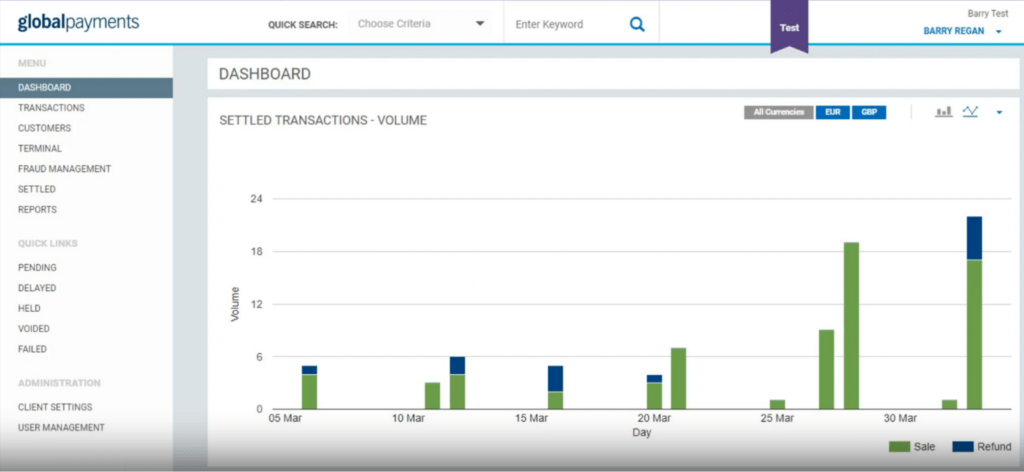Click the Global Payments logo
Image resolution: width=1024 pixels, height=472 pixels.
pos(78,23)
